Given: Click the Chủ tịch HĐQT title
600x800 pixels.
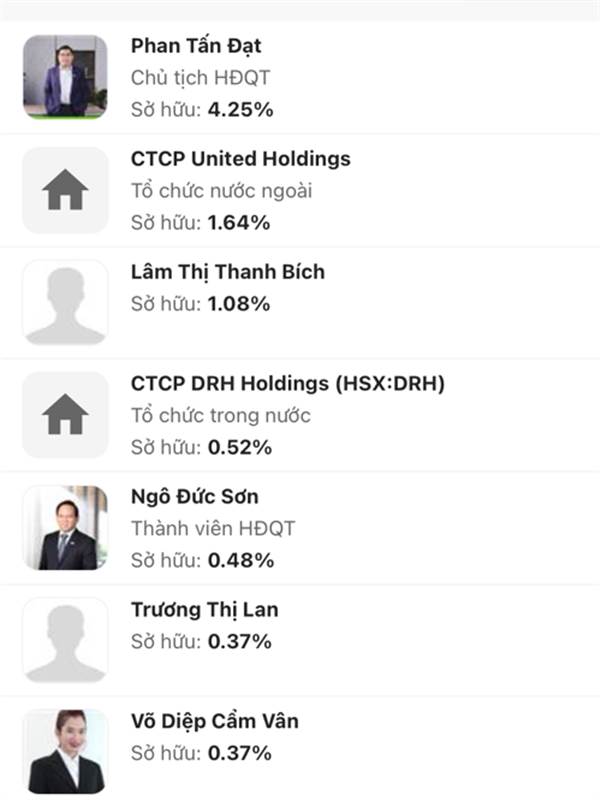Looking at the screenshot, I should click(x=201, y=78).
